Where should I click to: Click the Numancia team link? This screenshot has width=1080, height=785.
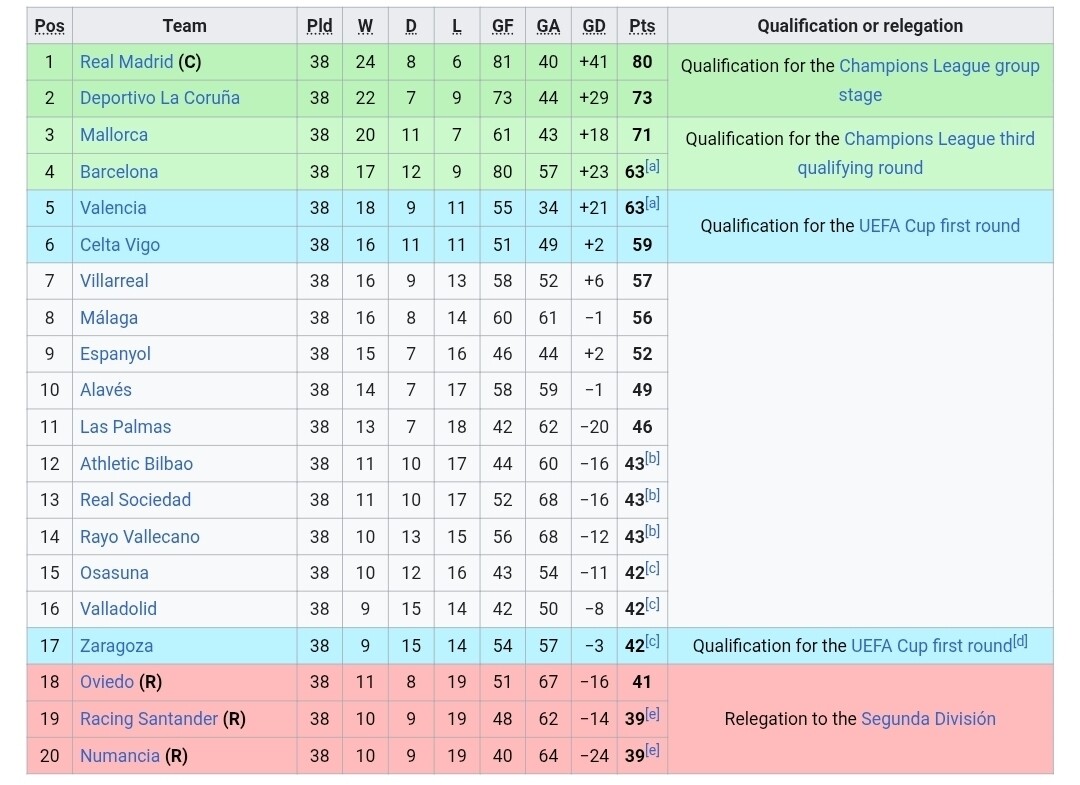[x=119, y=756]
